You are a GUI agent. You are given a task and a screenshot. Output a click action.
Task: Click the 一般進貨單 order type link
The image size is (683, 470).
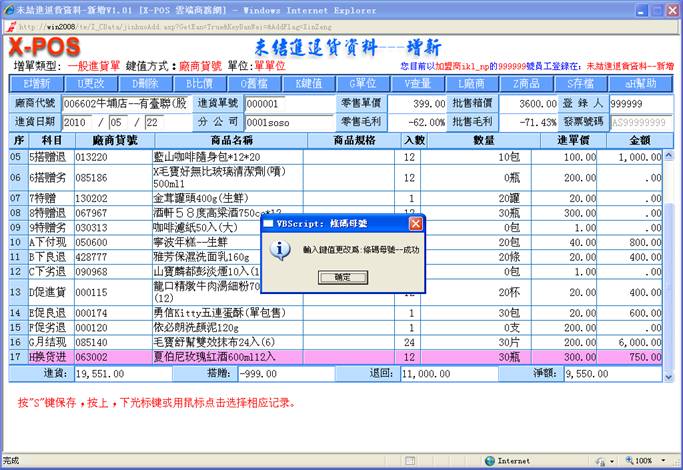click(x=106, y=65)
